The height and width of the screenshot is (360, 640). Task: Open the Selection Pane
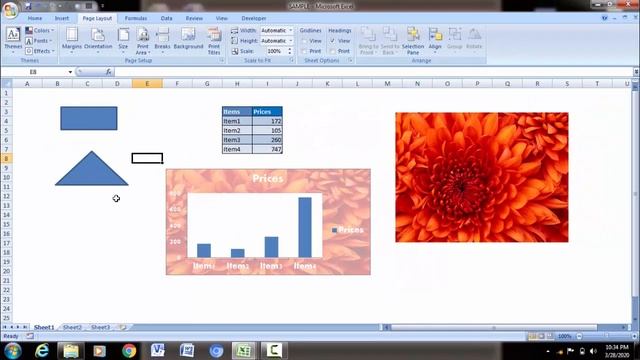pos(413,40)
